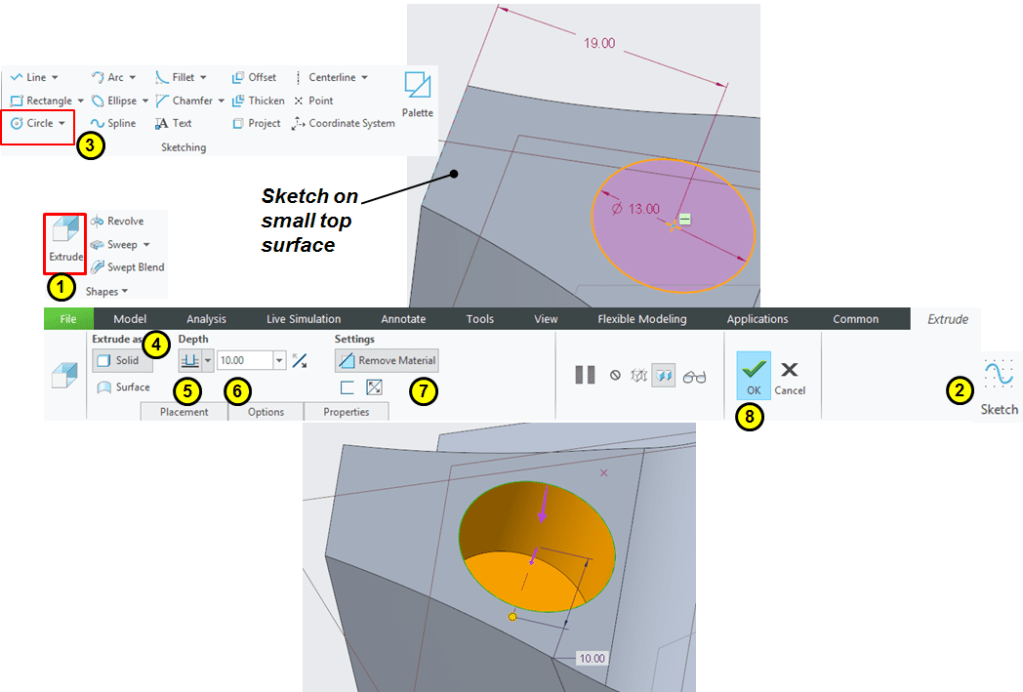
Task: Click the Sketch icon at right
Action: (998, 383)
